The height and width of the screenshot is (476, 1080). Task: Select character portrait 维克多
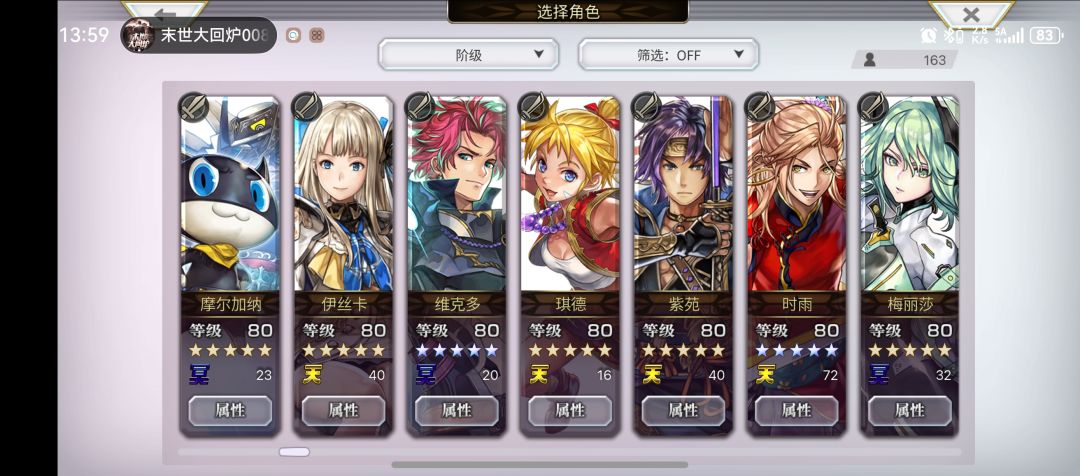(456, 193)
